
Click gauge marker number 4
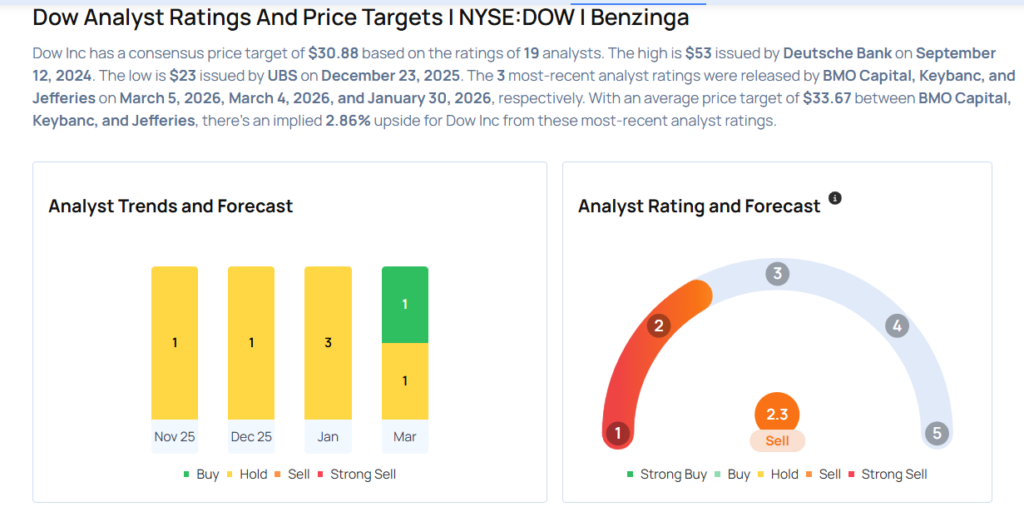pyautogui.click(x=897, y=326)
